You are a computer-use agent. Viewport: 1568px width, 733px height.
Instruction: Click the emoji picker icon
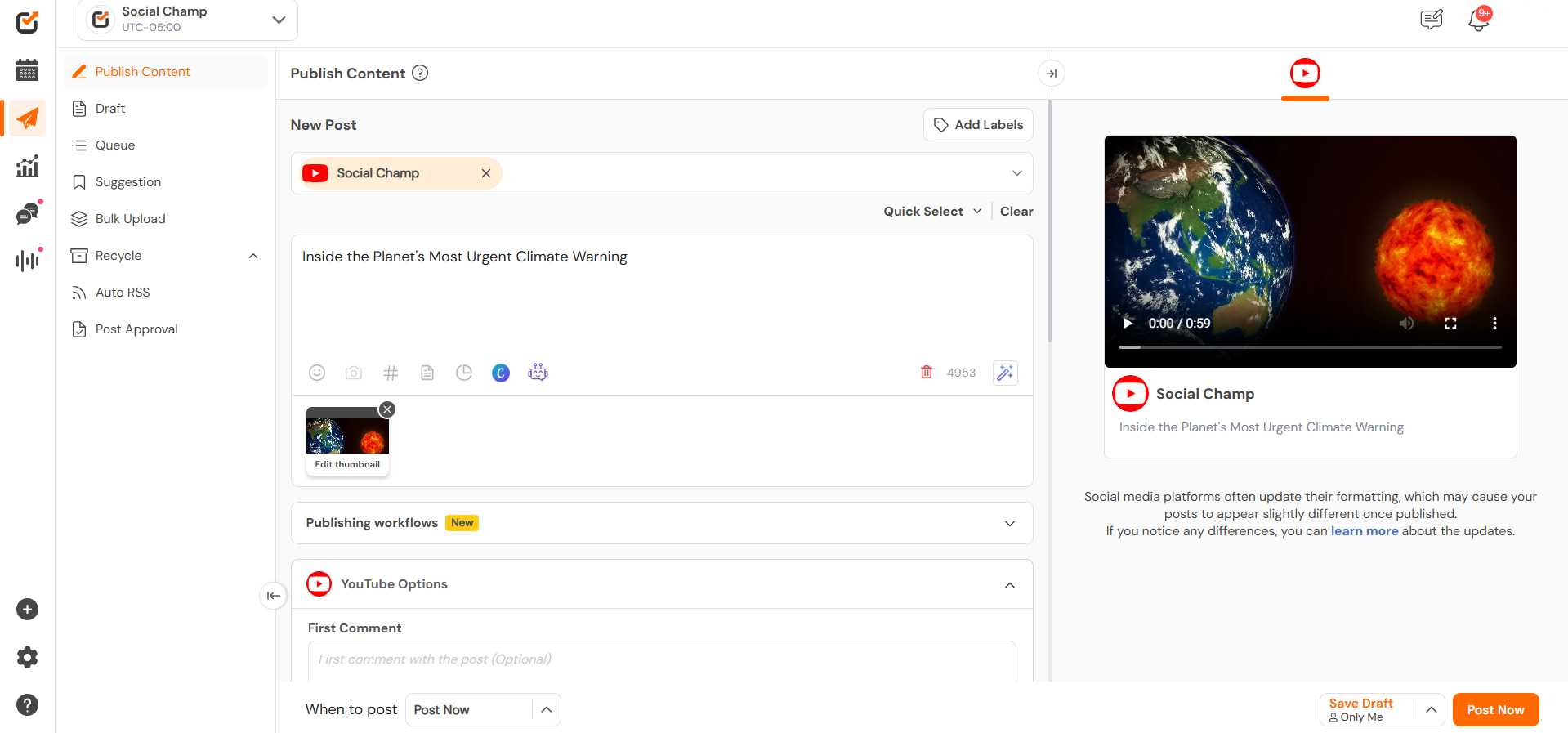(x=317, y=373)
